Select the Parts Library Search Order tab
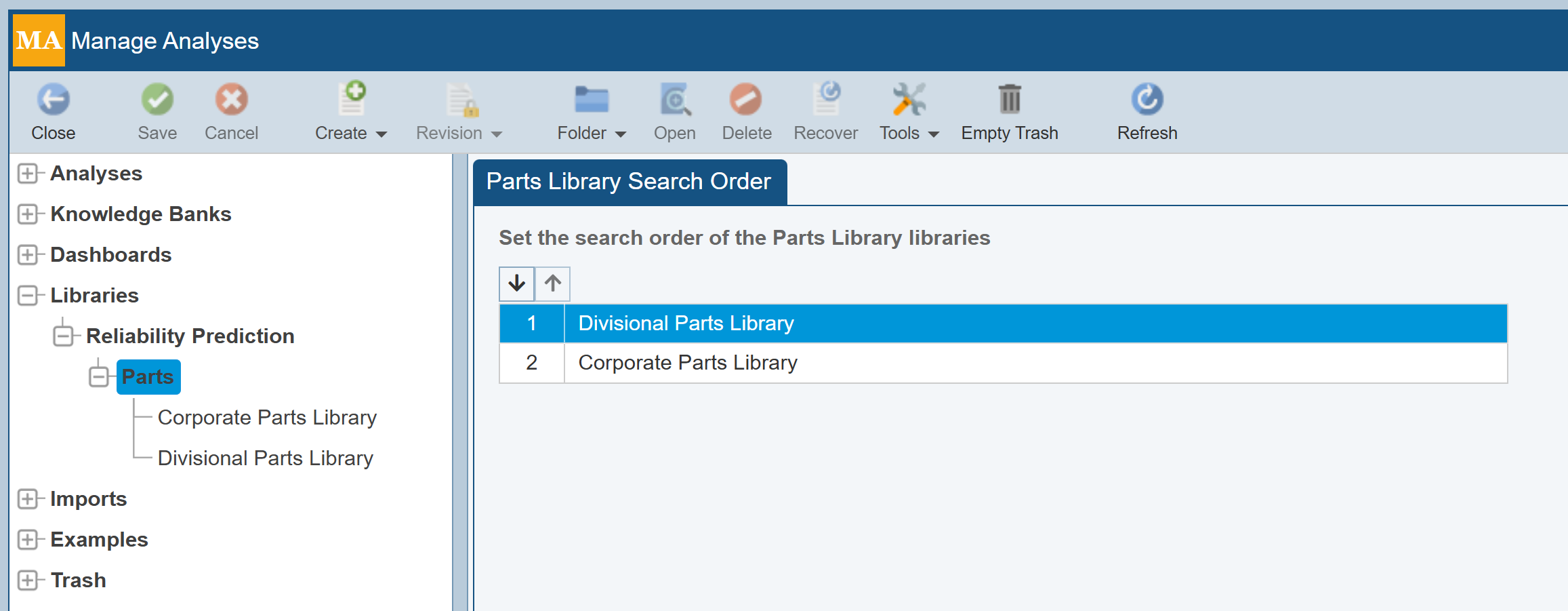Screen dimensions: 1568x611 click(629, 182)
